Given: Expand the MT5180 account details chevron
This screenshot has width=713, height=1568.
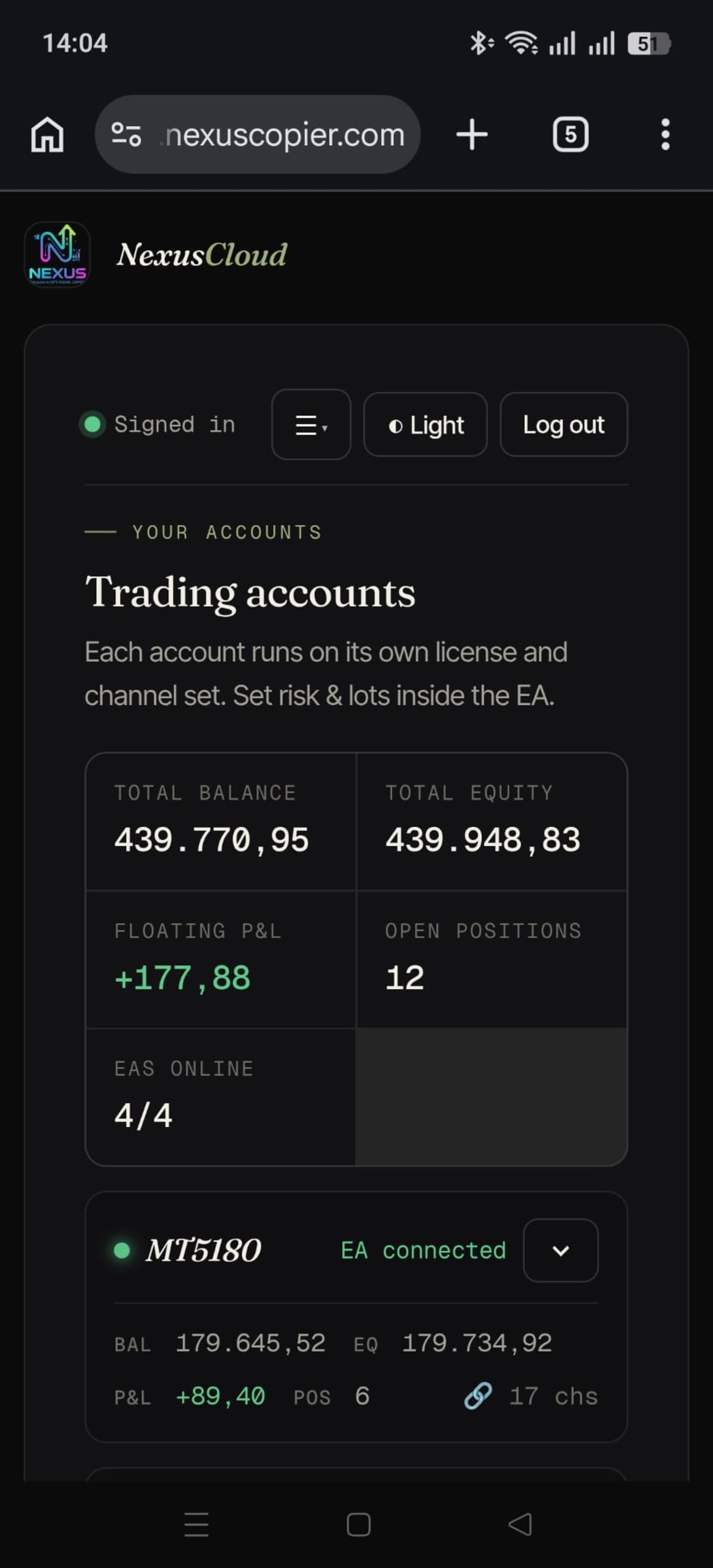Looking at the screenshot, I should tap(561, 1250).
